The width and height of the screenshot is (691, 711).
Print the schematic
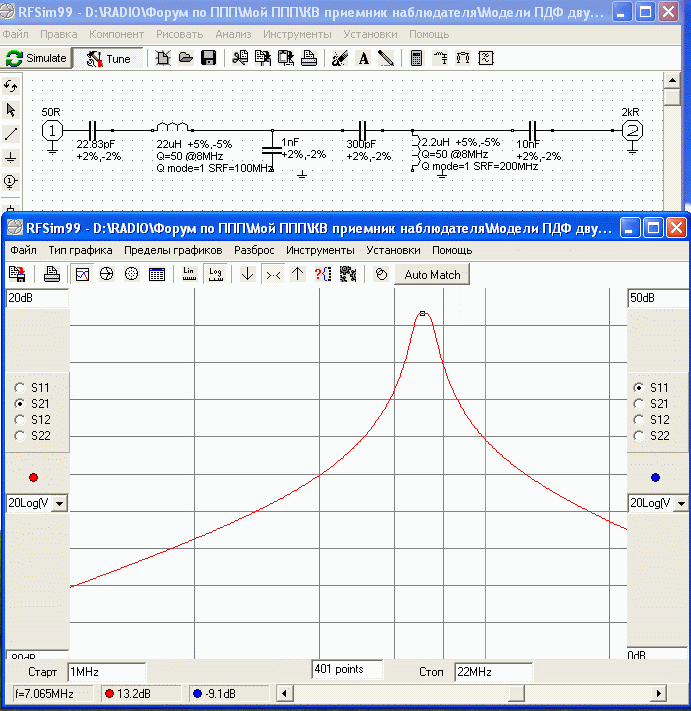pos(309,58)
